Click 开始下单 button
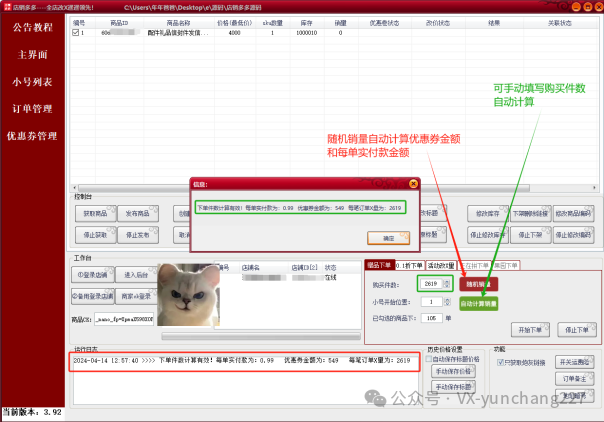 click(530, 330)
